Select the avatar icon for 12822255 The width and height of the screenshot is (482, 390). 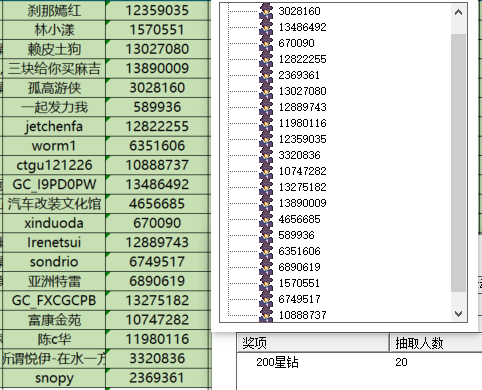(266, 59)
